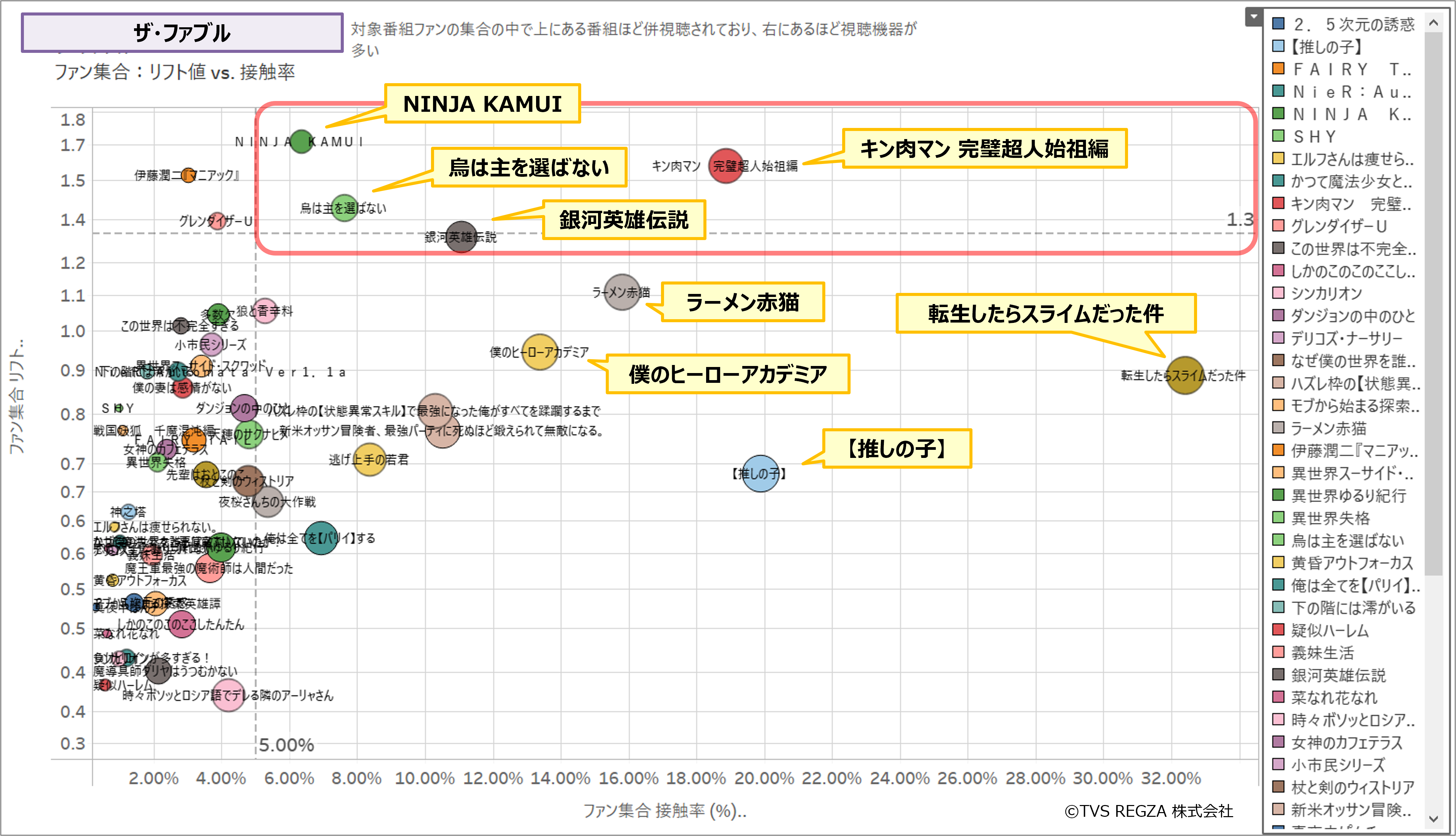Select the 逃げ上手の若君 yellow bubble
Screen dimensions: 1456x836
[369, 459]
